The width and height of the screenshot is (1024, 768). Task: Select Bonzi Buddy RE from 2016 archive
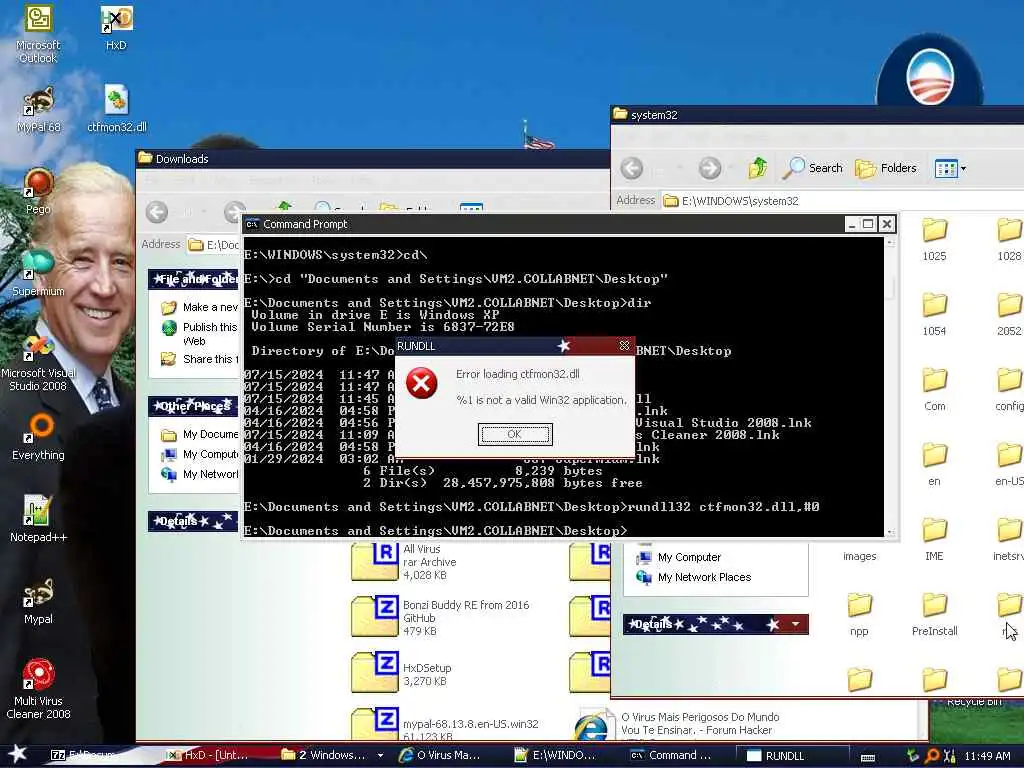[440, 617]
